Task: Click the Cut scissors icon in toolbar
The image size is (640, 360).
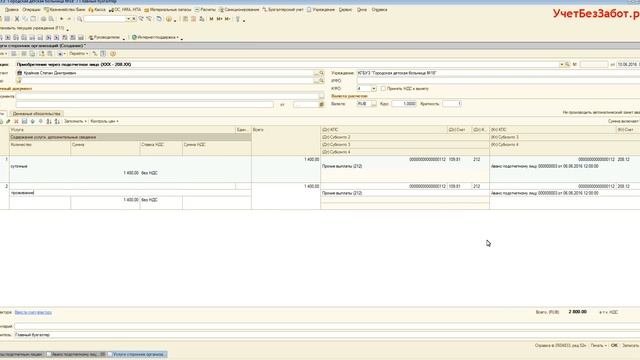Action: 17,19
